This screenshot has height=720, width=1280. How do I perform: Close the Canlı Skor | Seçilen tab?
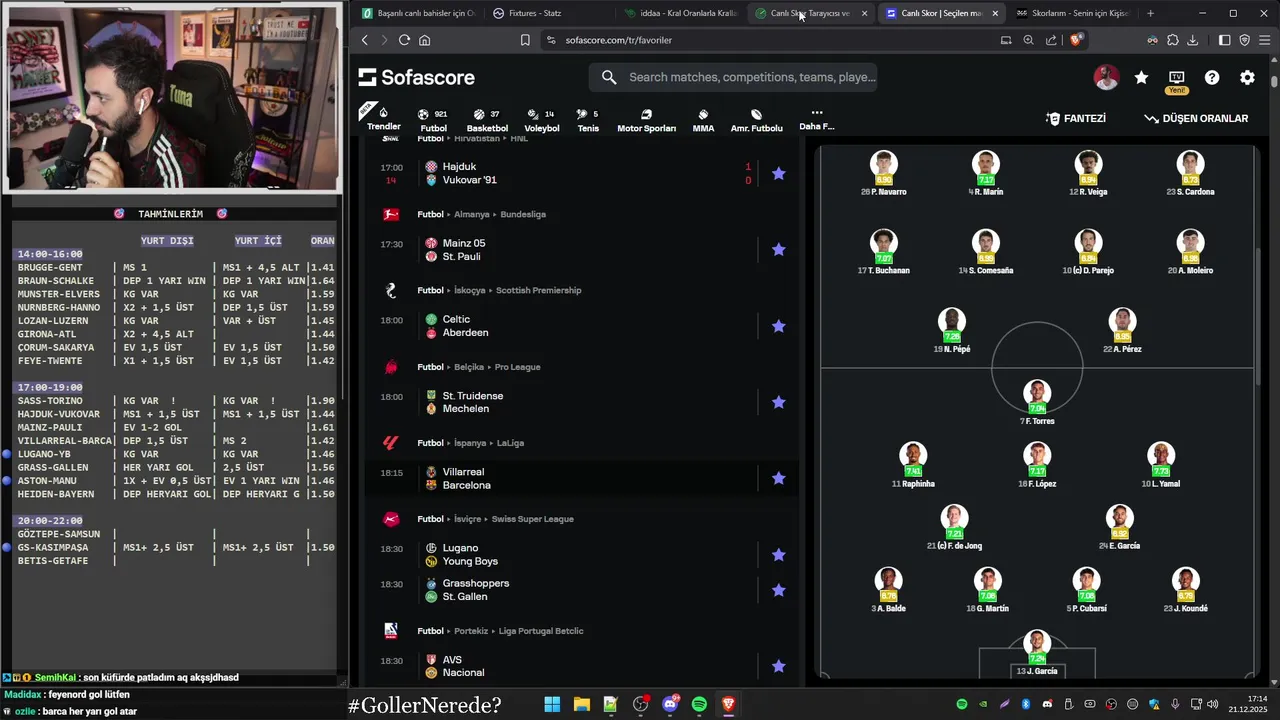994,13
